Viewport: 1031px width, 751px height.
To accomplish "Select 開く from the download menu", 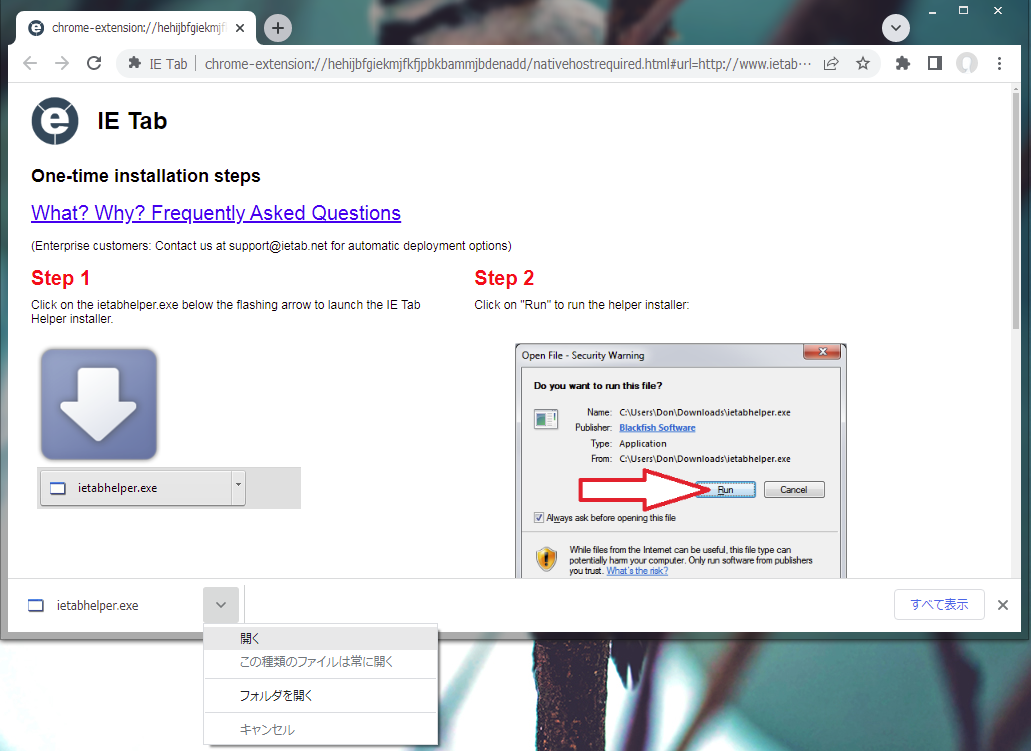I will 321,638.
